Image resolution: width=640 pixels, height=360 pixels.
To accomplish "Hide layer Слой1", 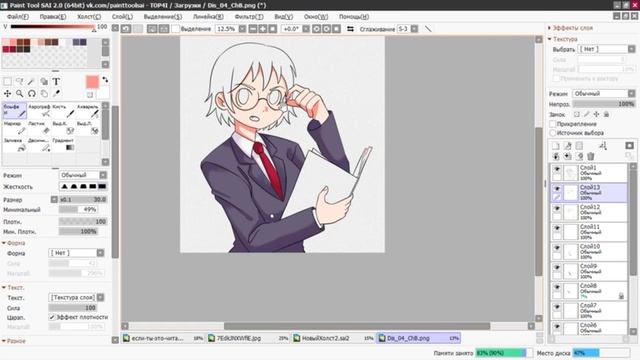I will click(557, 169).
